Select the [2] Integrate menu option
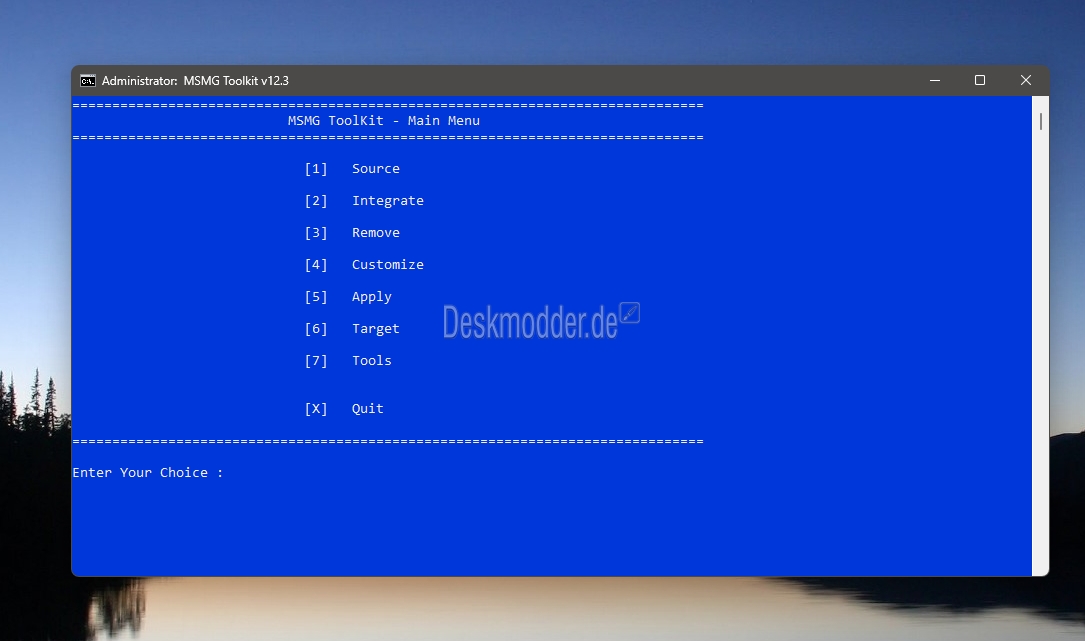The image size is (1085, 641). (x=364, y=201)
